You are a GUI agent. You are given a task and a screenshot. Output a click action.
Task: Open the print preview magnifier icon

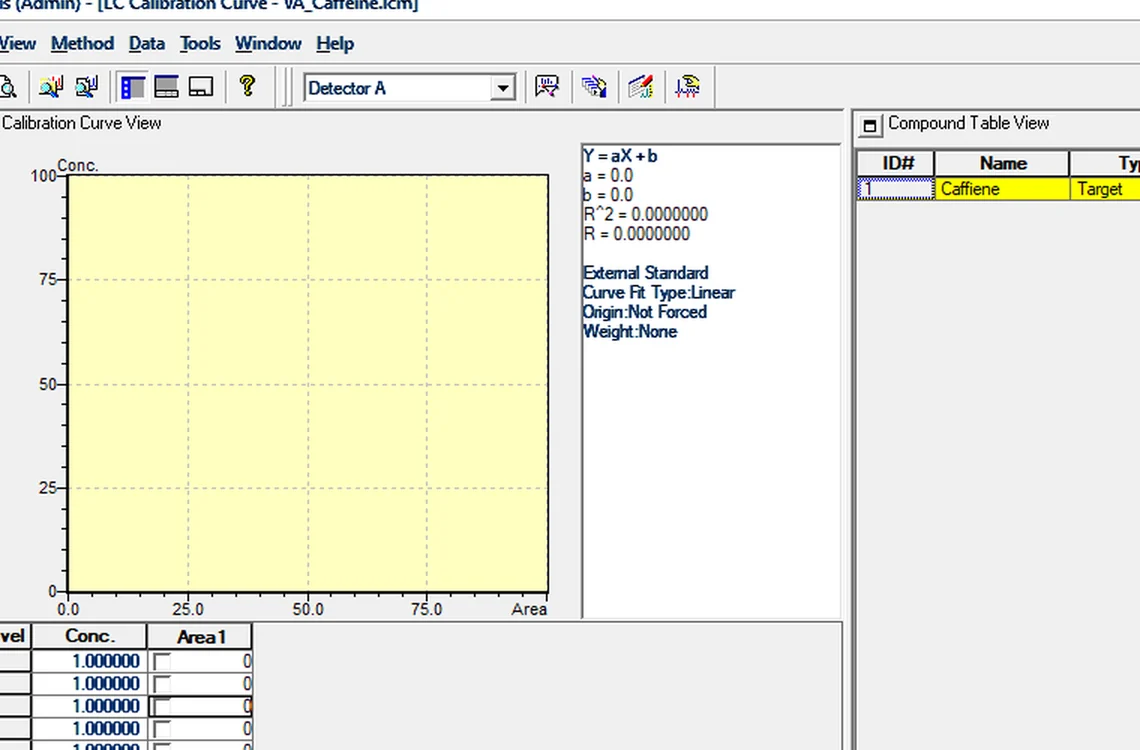(7, 87)
